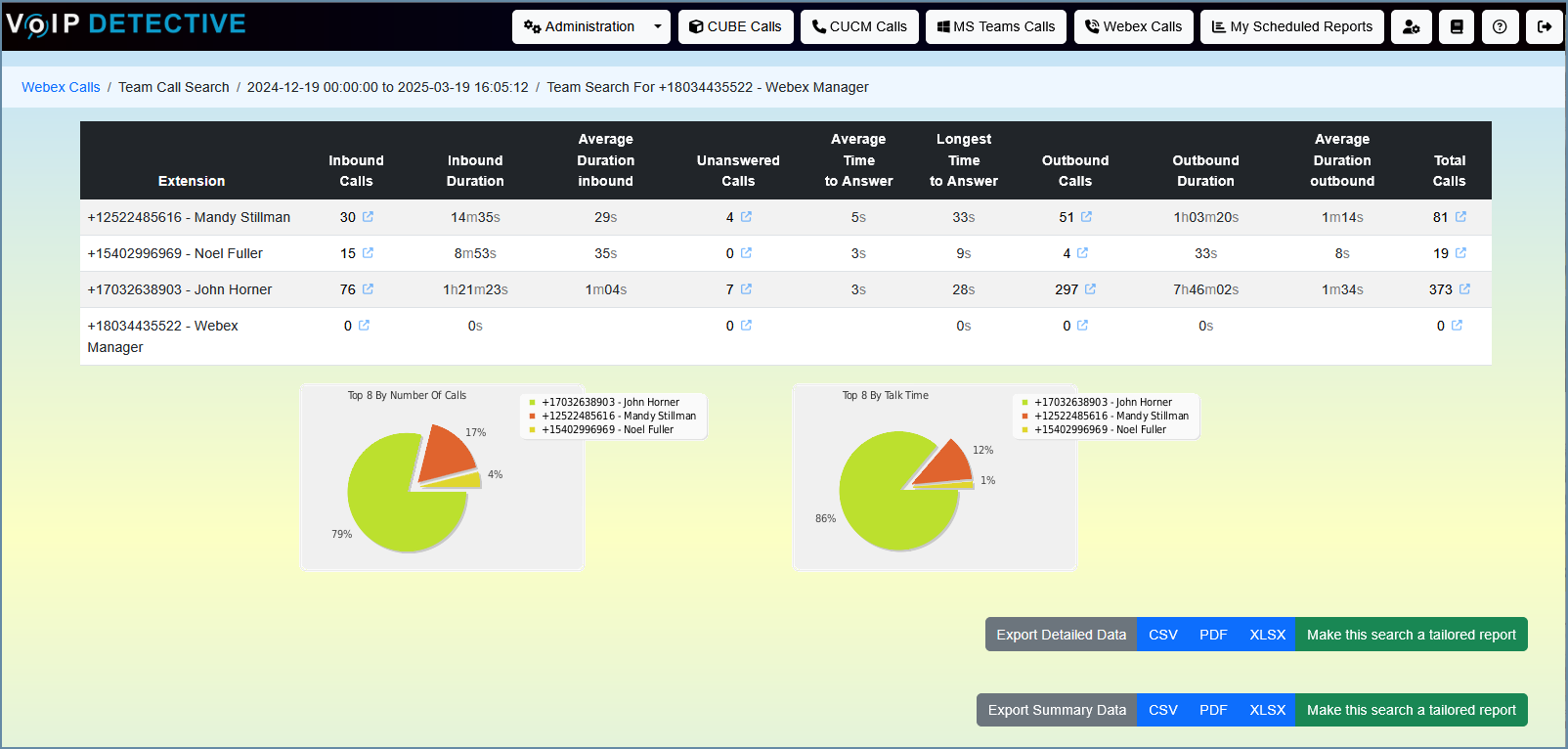Open Webex Manager unanswered calls link icon

[x=746, y=326]
